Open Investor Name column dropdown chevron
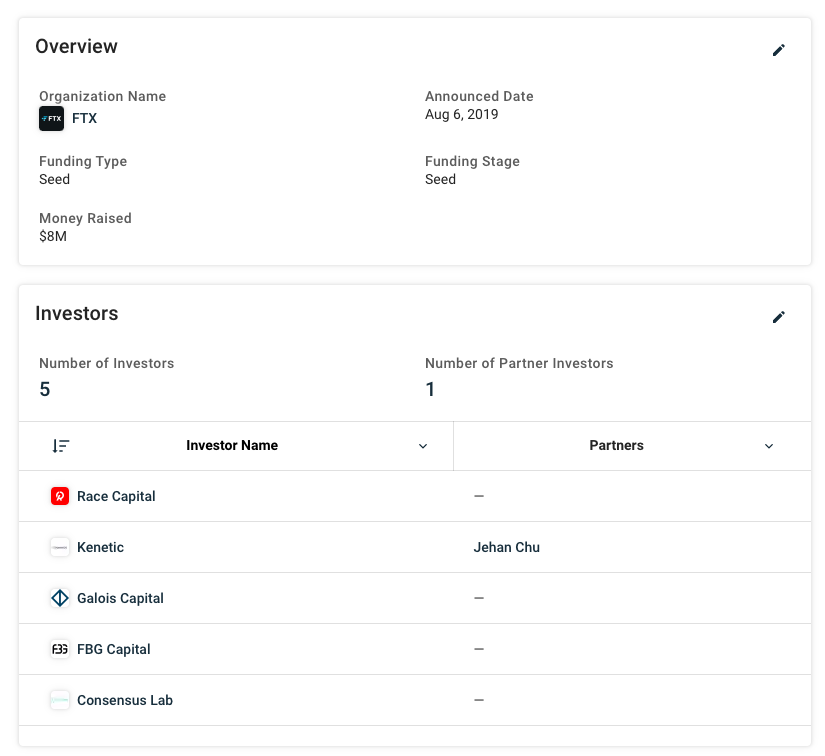The width and height of the screenshot is (825, 756). click(422, 446)
